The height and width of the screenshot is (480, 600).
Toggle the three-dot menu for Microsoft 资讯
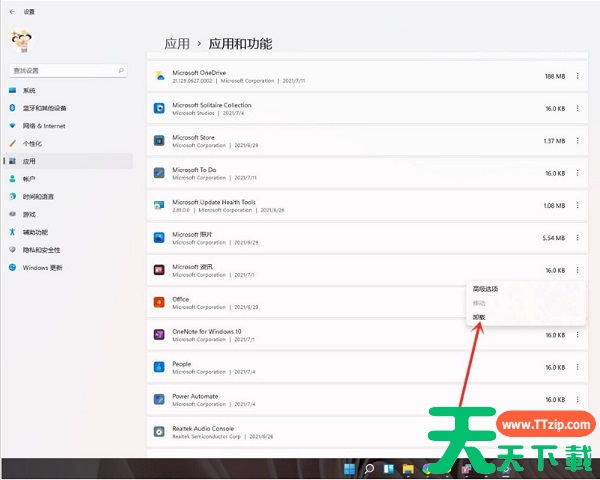click(x=577, y=270)
